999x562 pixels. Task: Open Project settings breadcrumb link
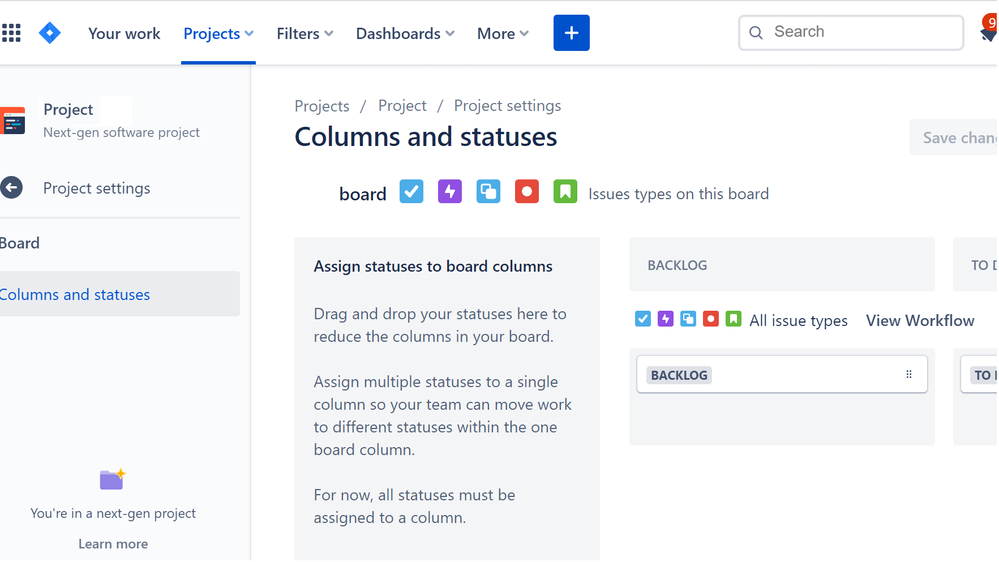507,106
